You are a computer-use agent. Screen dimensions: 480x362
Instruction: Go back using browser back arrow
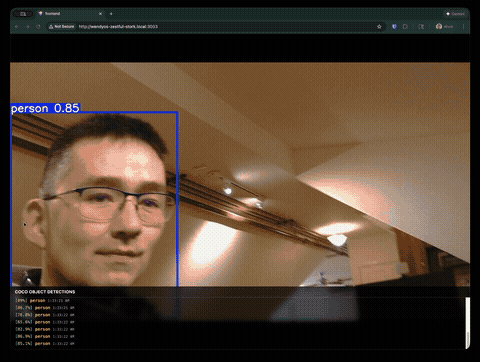(17, 26)
